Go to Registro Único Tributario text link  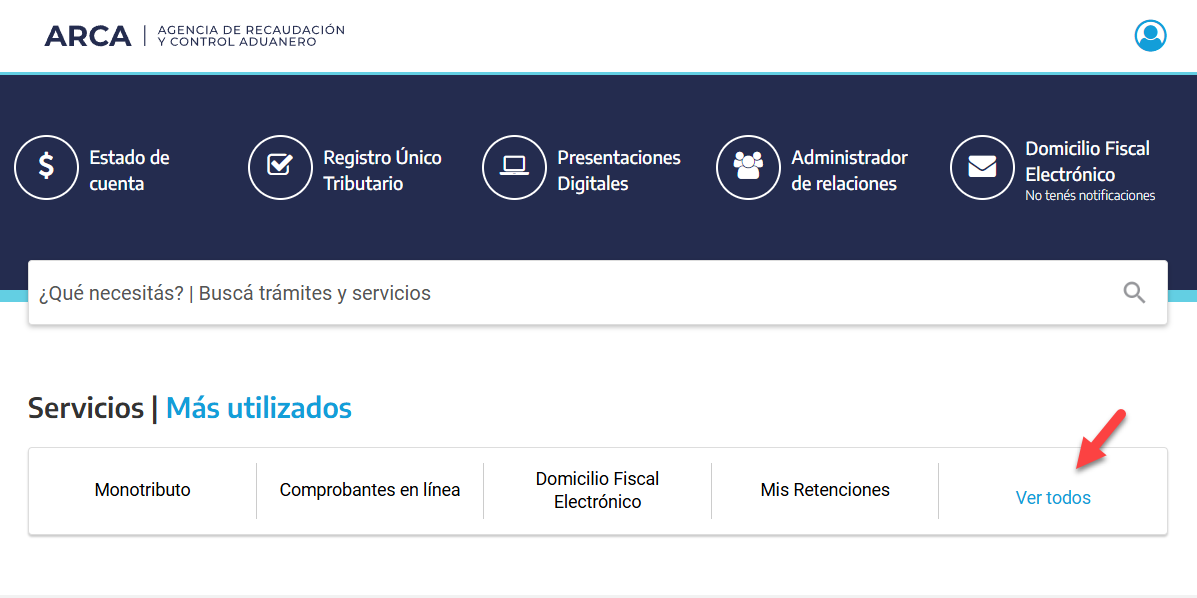pyautogui.click(x=382, y=171)
